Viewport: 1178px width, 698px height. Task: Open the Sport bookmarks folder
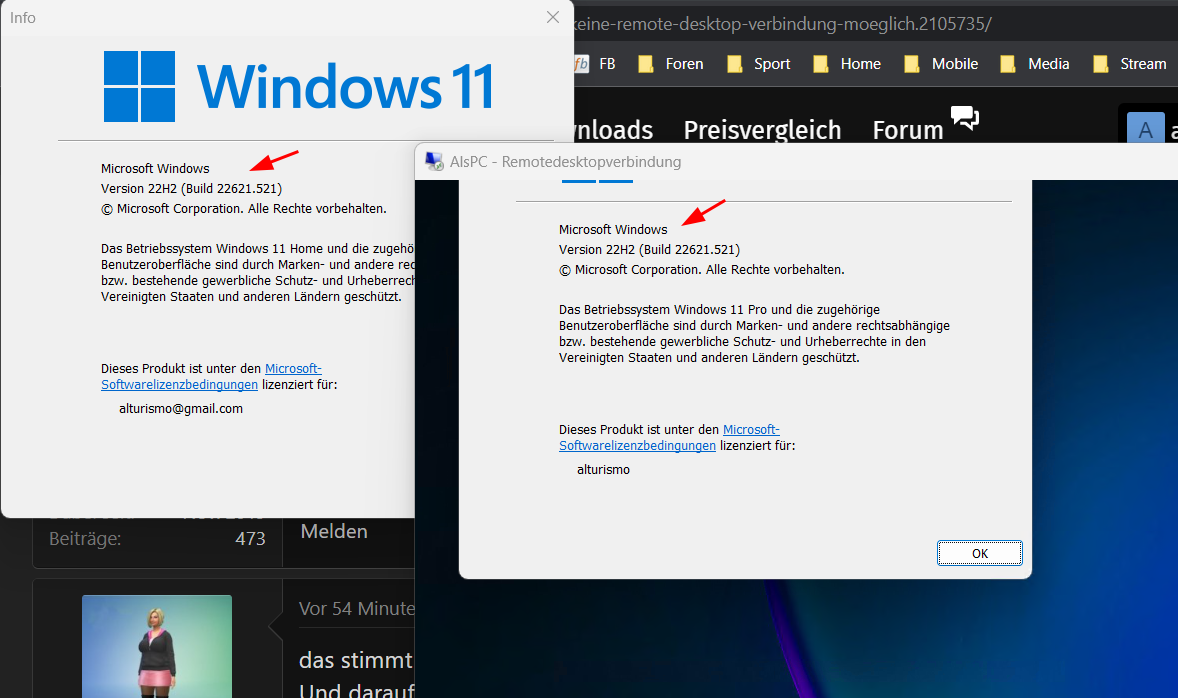pyautogui.click(x=759, y=64)
